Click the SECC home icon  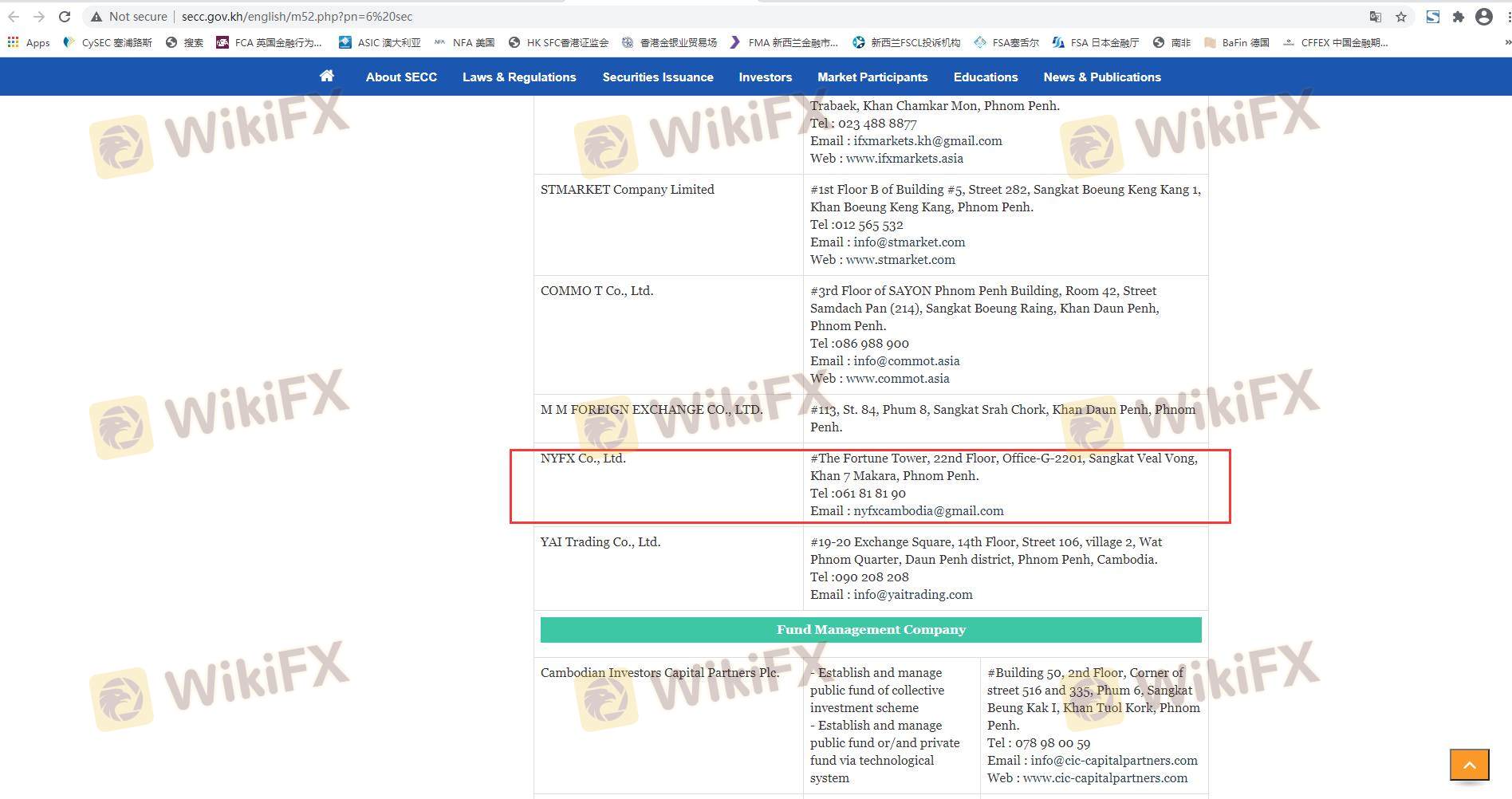coord(327,77)
